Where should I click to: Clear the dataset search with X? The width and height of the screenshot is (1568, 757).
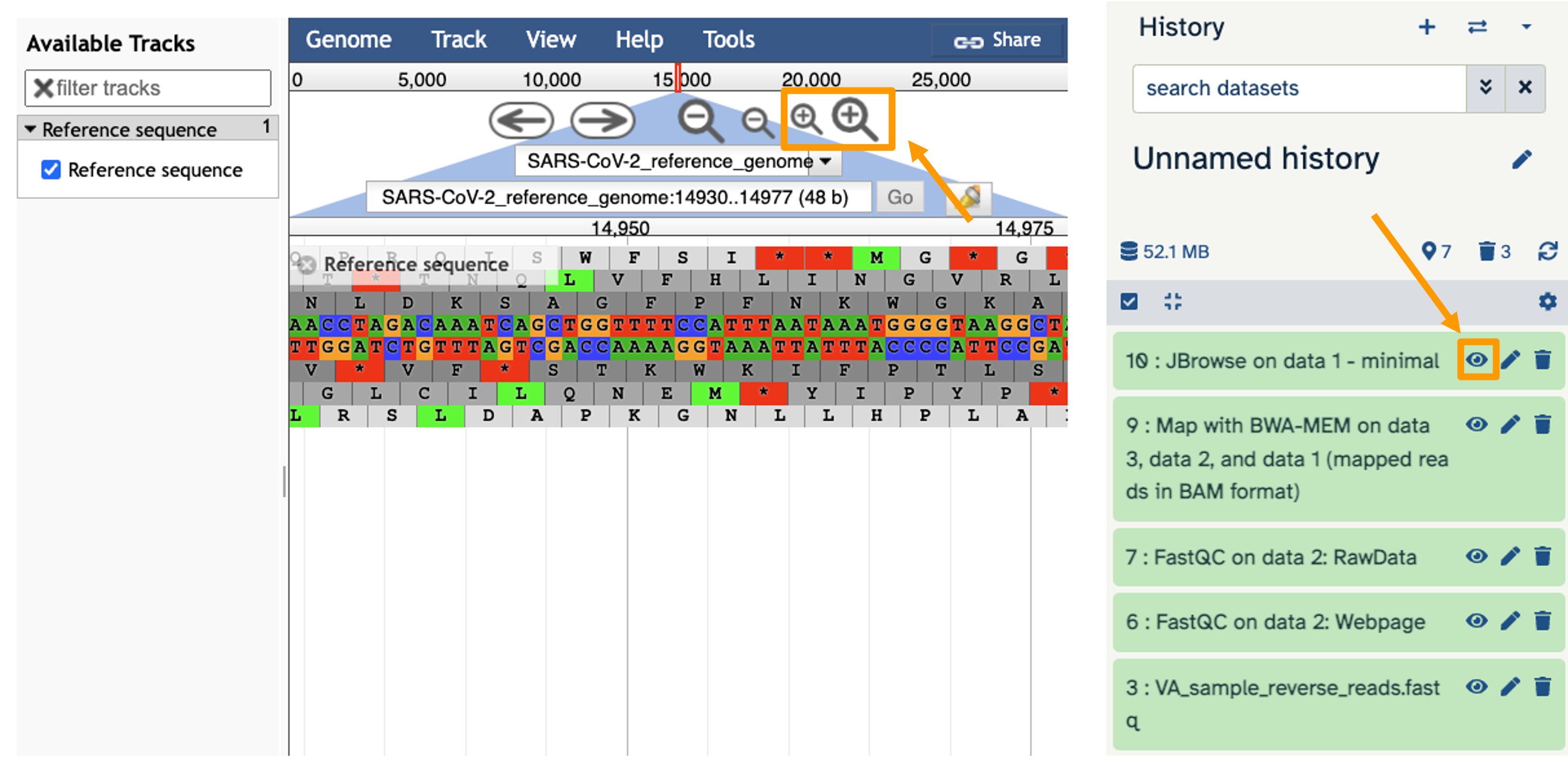[x=1525, y=87]
